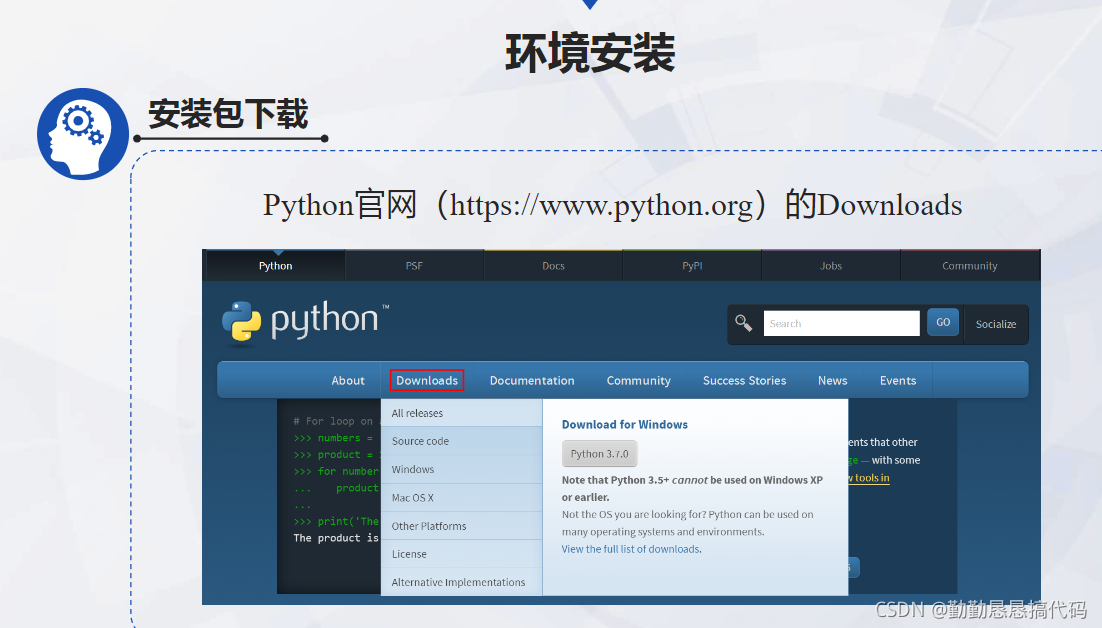
Task: Click the 'The product is' output line
Action: pyautogui.click(x=336, y=537)
